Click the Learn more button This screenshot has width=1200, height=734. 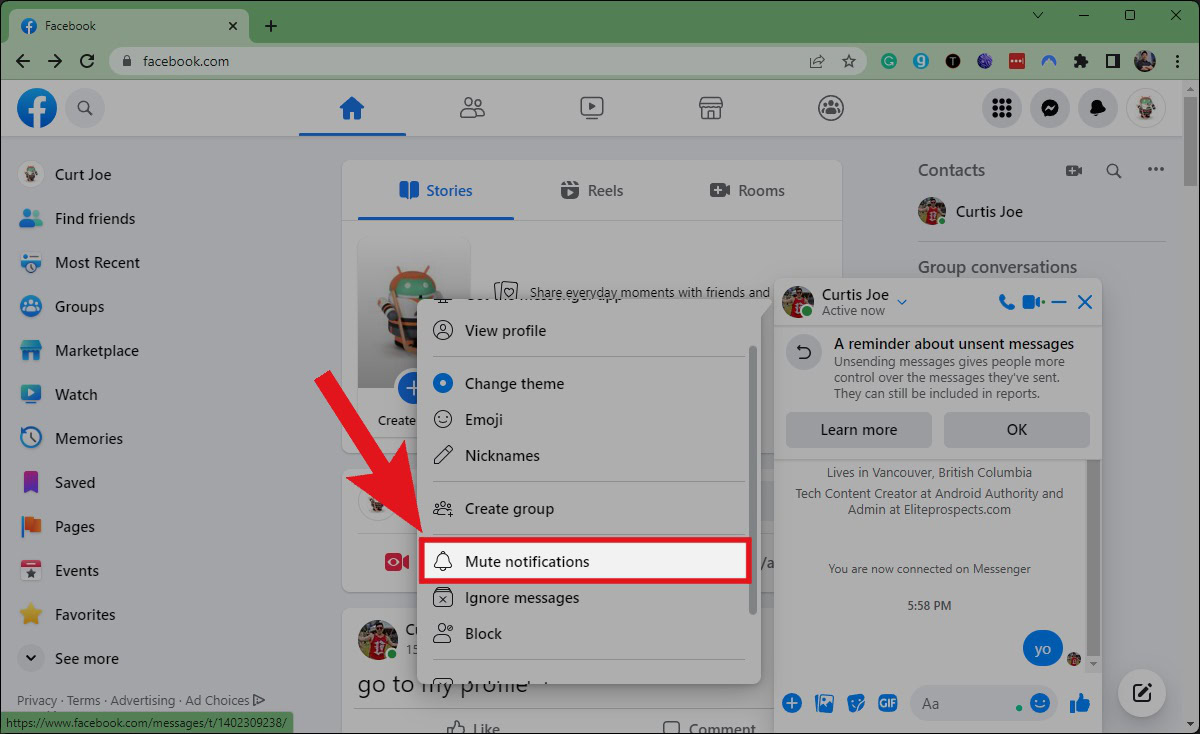[x=859, y=430]
